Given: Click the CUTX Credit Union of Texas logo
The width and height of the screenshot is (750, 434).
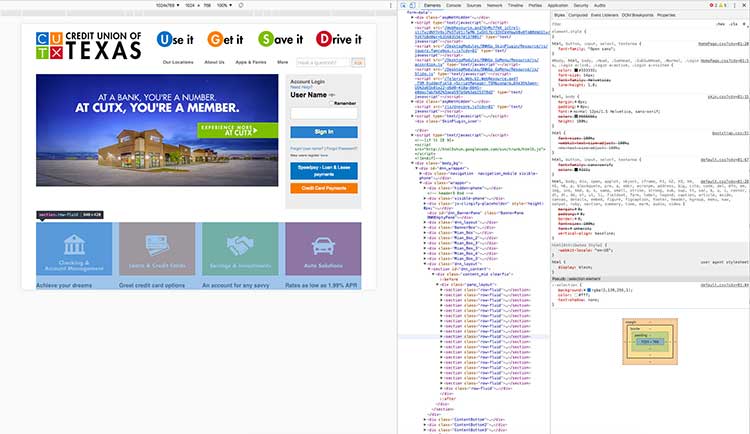Looking at the screenshot, I should point(88,45).
